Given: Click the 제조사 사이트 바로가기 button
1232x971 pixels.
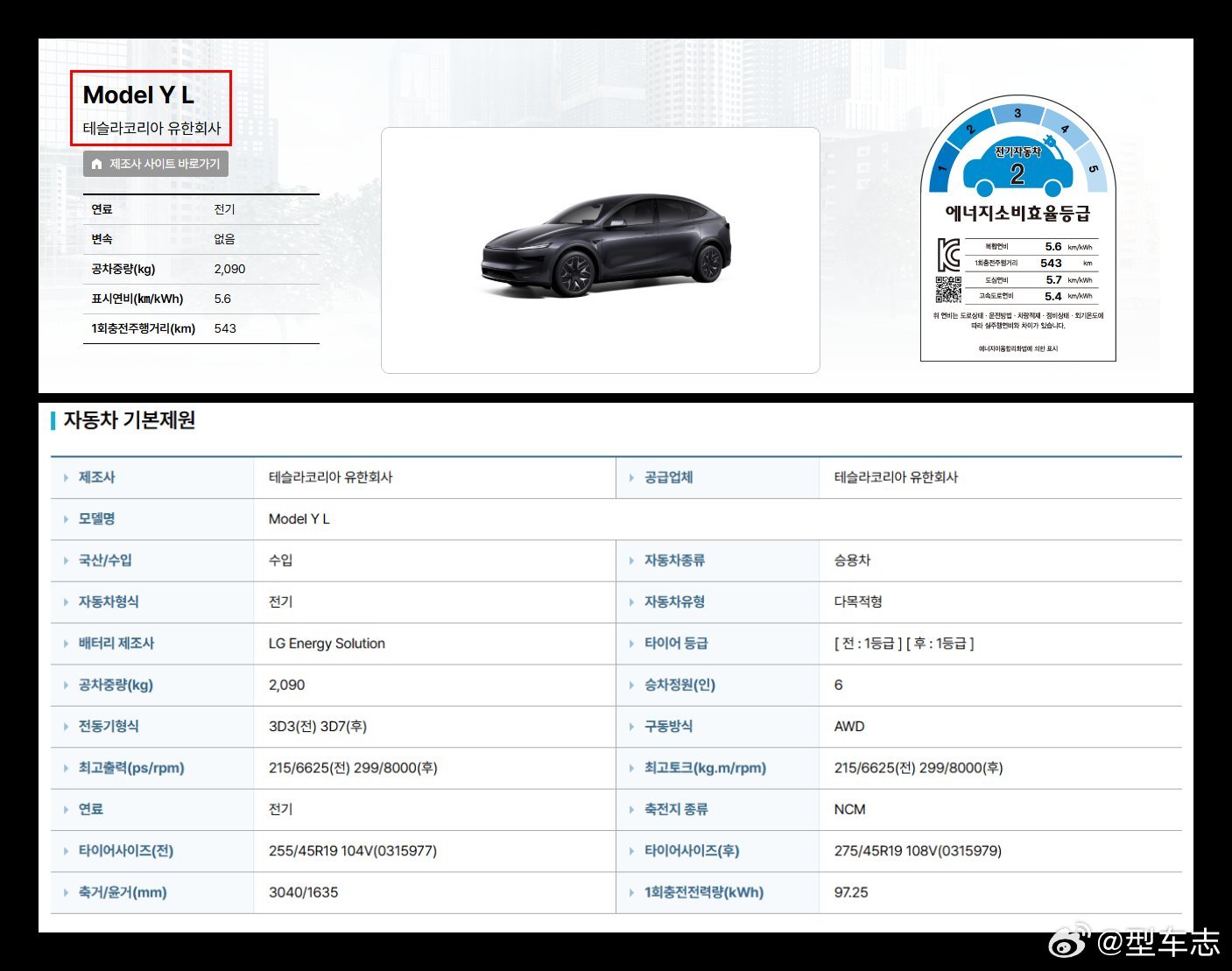Looking at the screenshot, I should [x=155, y=164].
